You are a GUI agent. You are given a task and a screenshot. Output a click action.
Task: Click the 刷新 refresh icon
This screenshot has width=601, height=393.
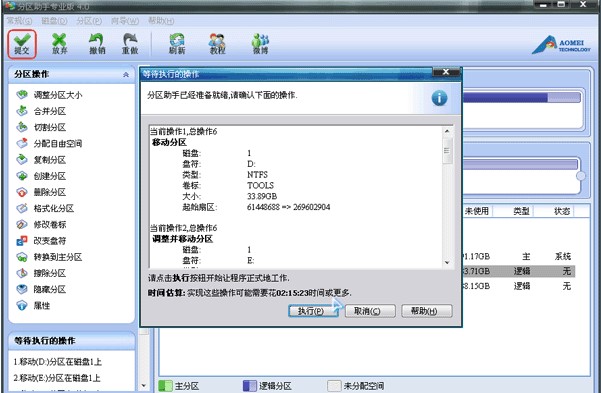pyautogui.click(x=177, y=44)
